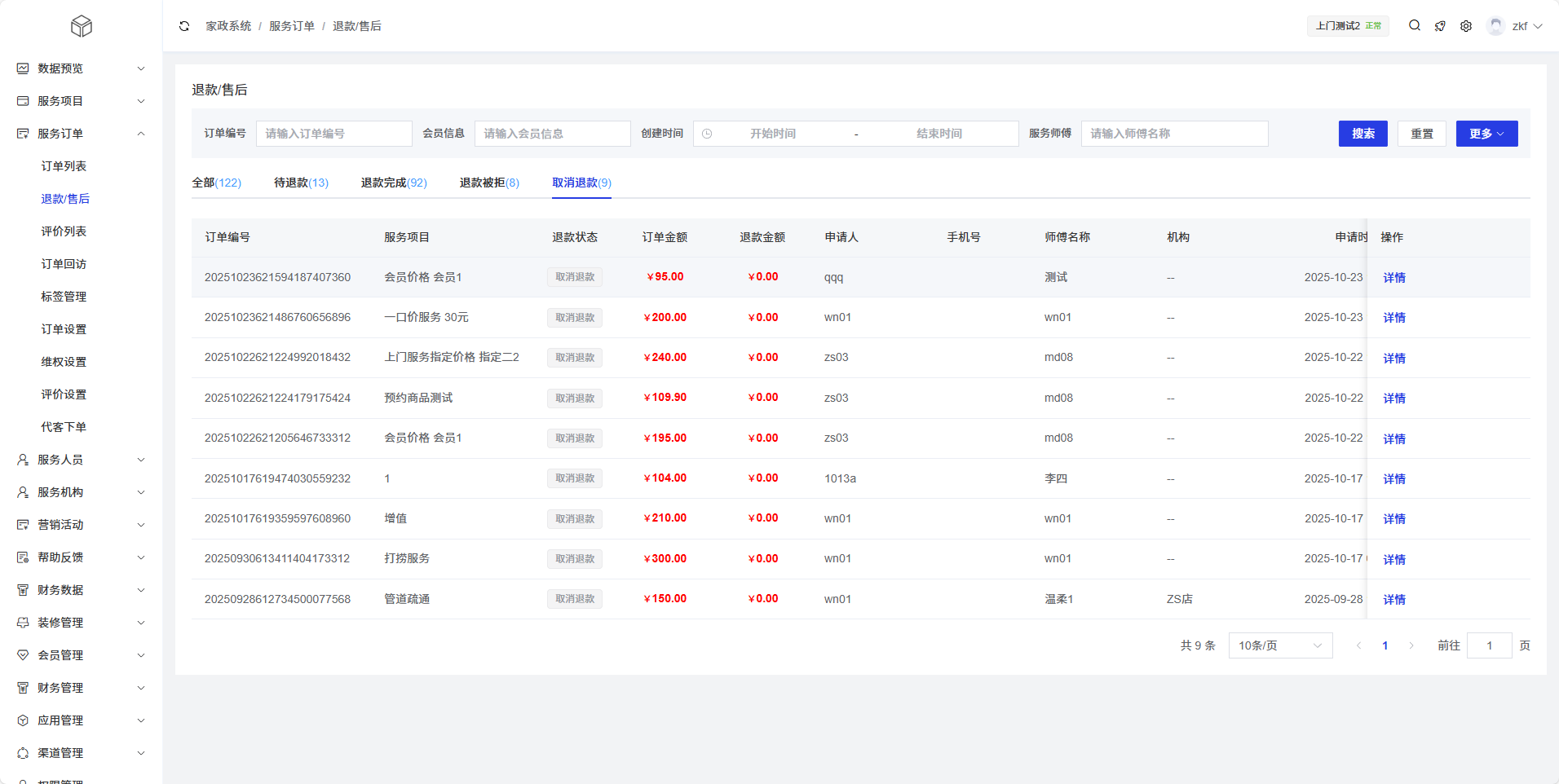Click the 前往 page number field
This screenshot has height=784, width=1559.
[x=1489, y=645]
